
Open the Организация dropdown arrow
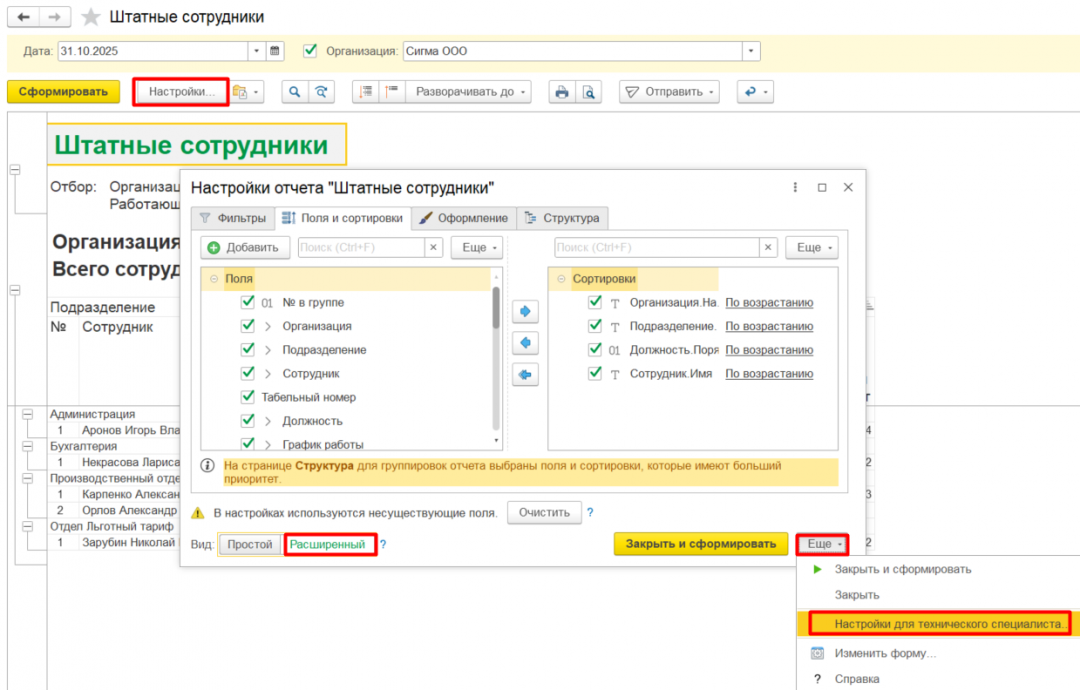(x=751, y=51)
